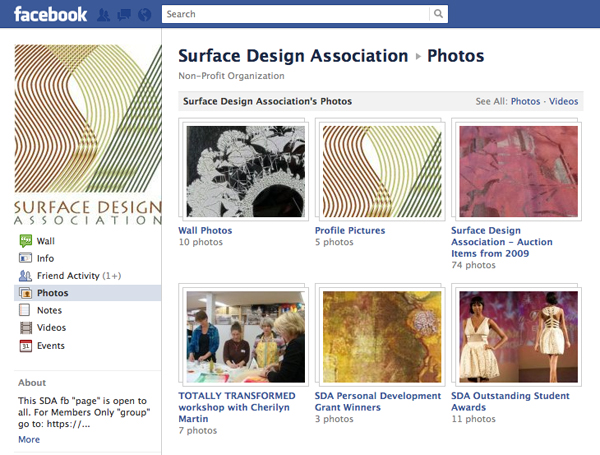Select Friend Activity in sidebar
The width and height of the screenshot is (600, 455).
pos(78,276)
